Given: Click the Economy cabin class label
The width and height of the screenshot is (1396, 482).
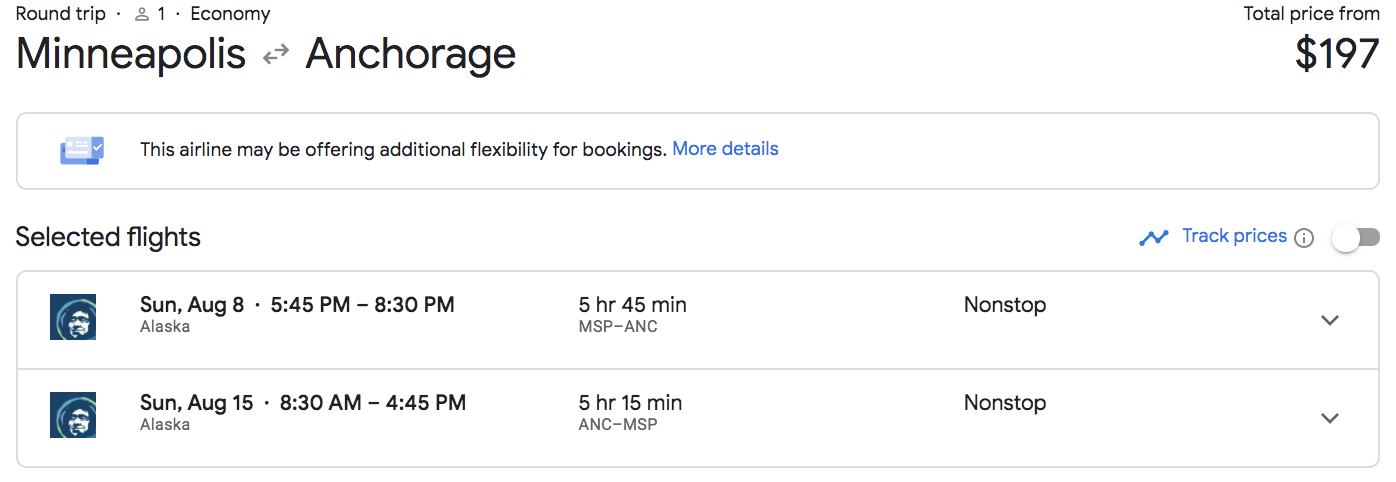Looking at the screenshot, I should [x=230, y=14].
